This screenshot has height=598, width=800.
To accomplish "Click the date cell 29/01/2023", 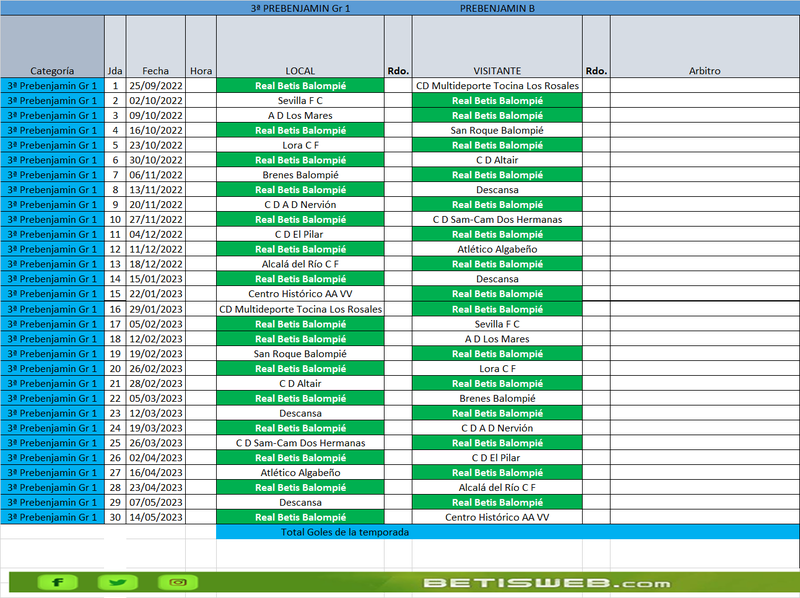I will tap(156, 309).
